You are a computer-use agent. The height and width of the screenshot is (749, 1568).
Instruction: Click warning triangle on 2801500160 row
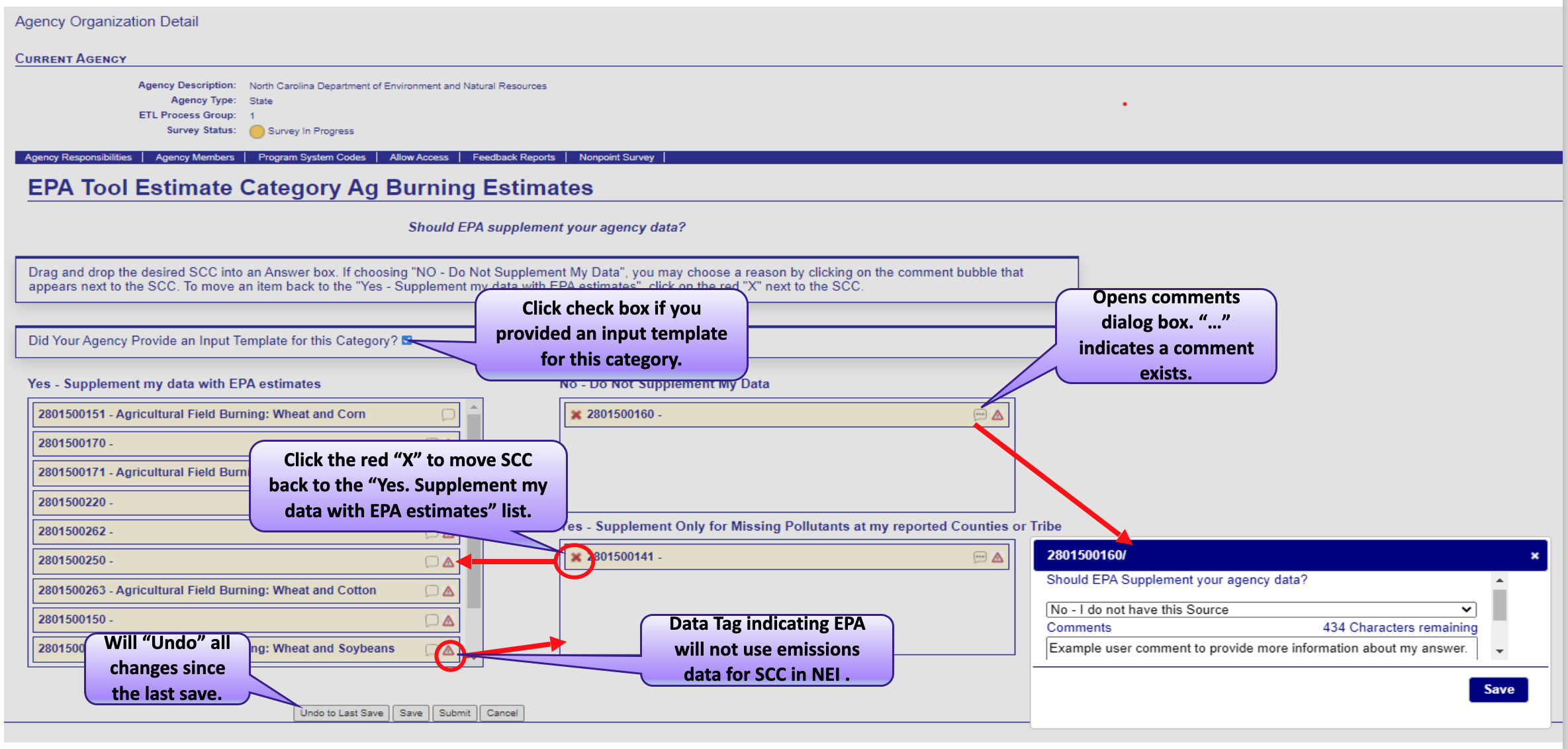997,415
